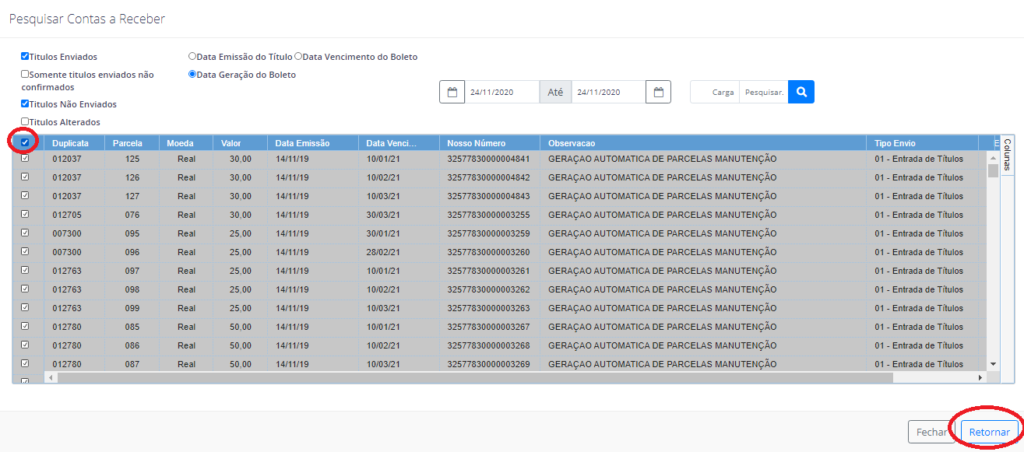This screenshot has width=1024, height=452.
Task: Focus the start date field 24/11/2020
Action: (502, 92)
